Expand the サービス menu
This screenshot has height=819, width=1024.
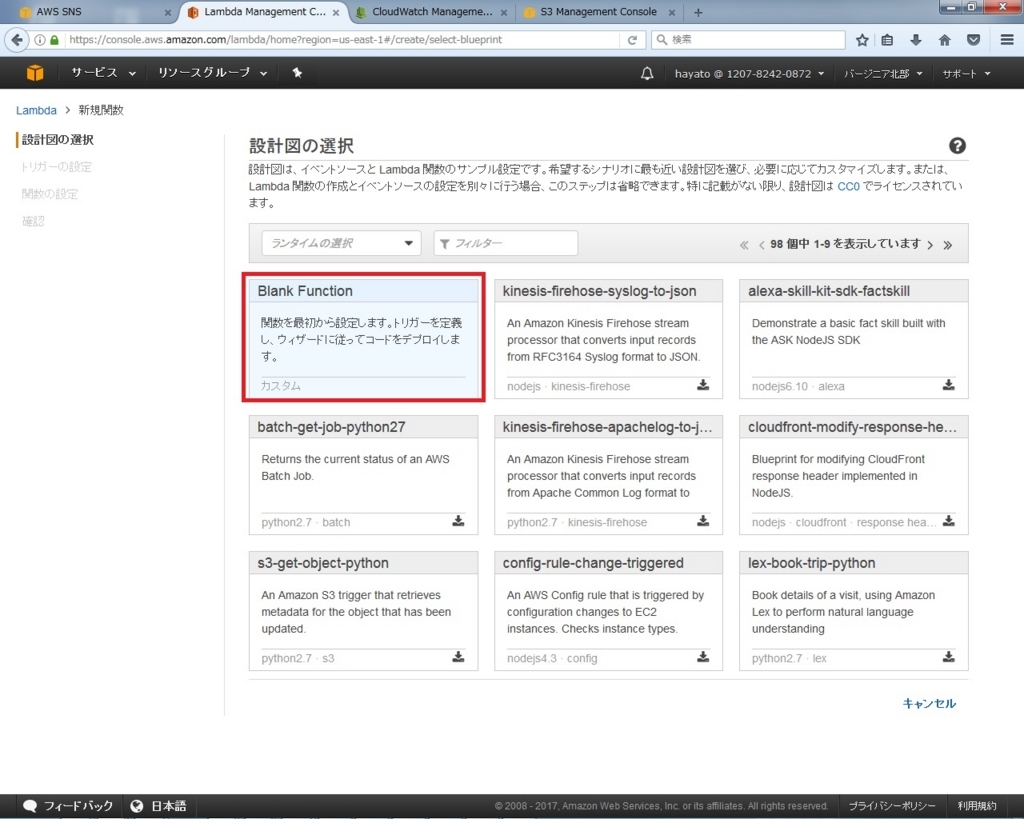[x=103, y=72]
